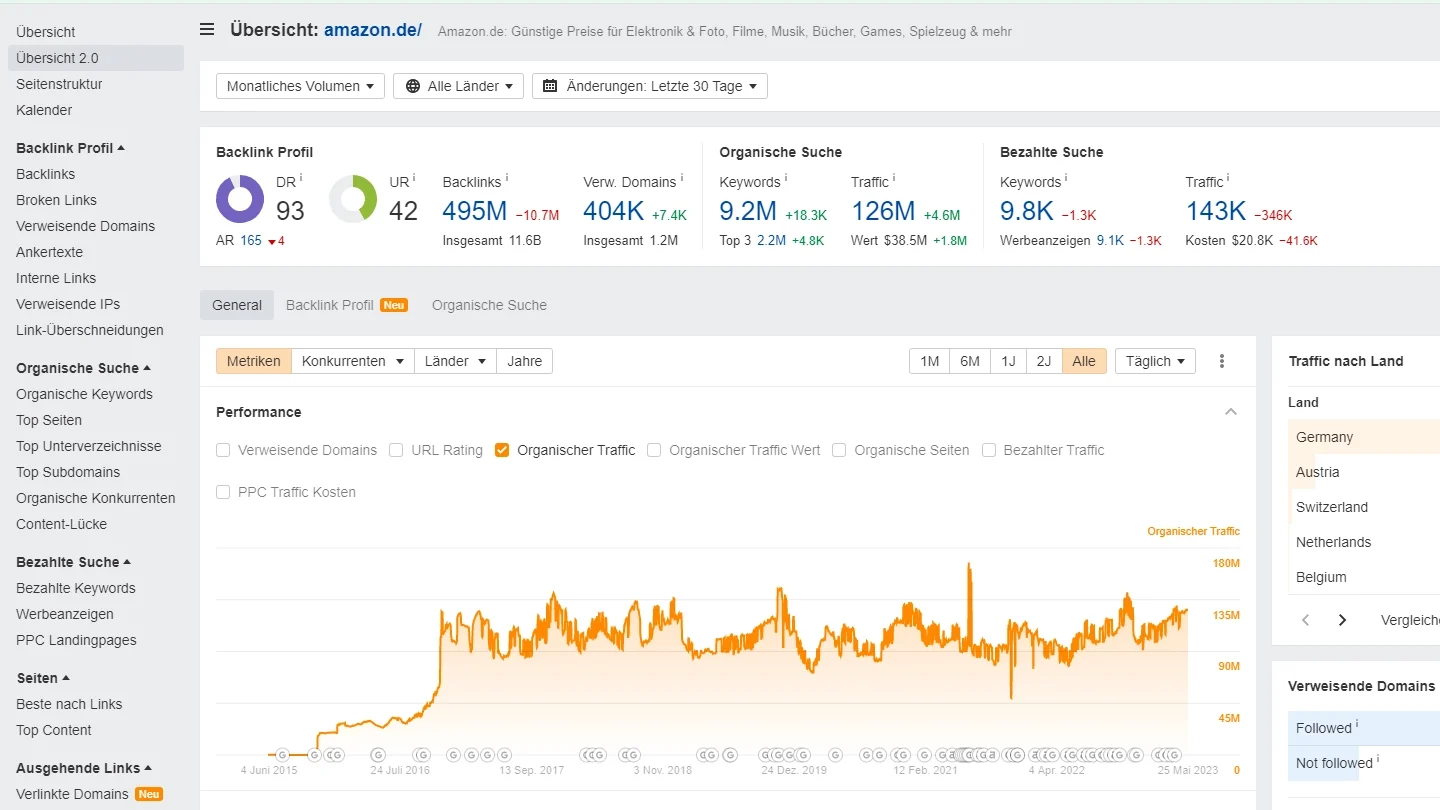The image size is (1440, 810).
Task: Open the Konkurrenten dropdown
Action: coord(353,361)
